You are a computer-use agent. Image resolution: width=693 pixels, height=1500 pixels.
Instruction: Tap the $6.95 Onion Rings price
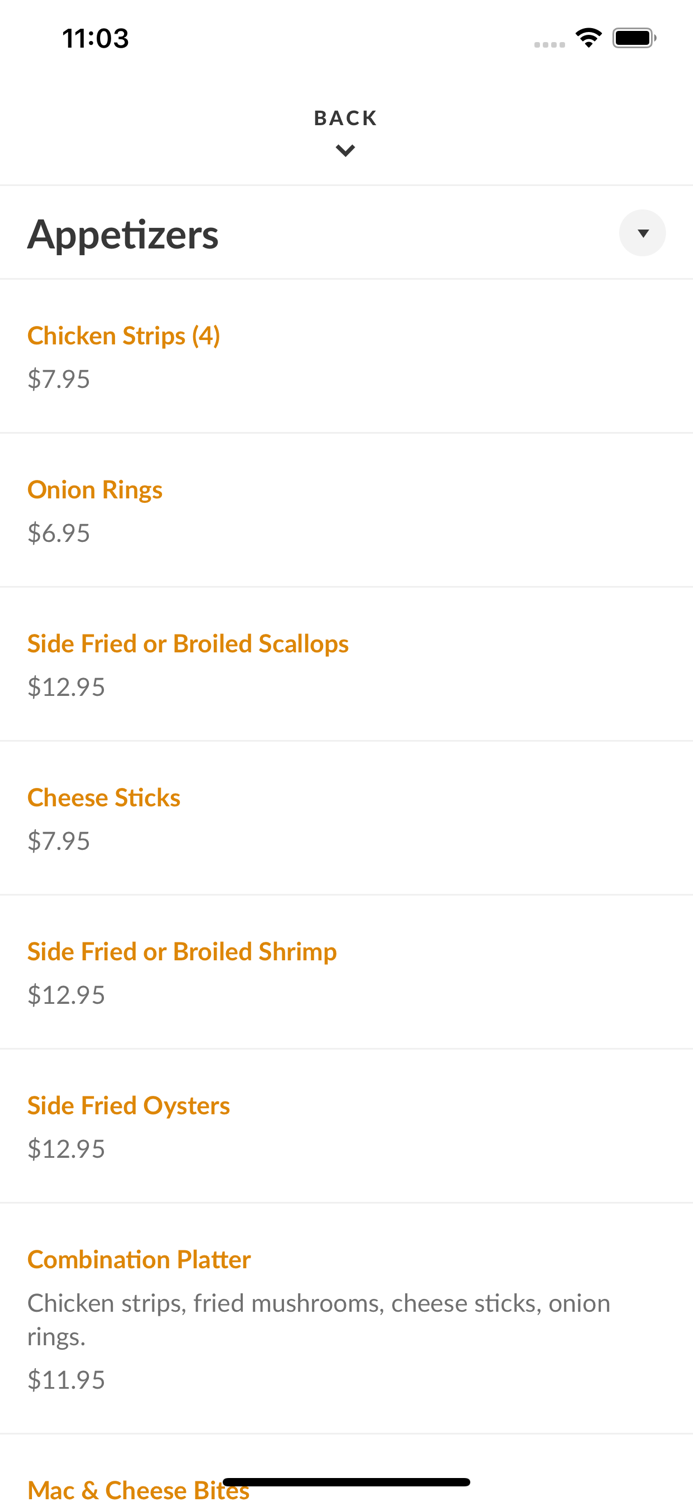click(59, 533)
